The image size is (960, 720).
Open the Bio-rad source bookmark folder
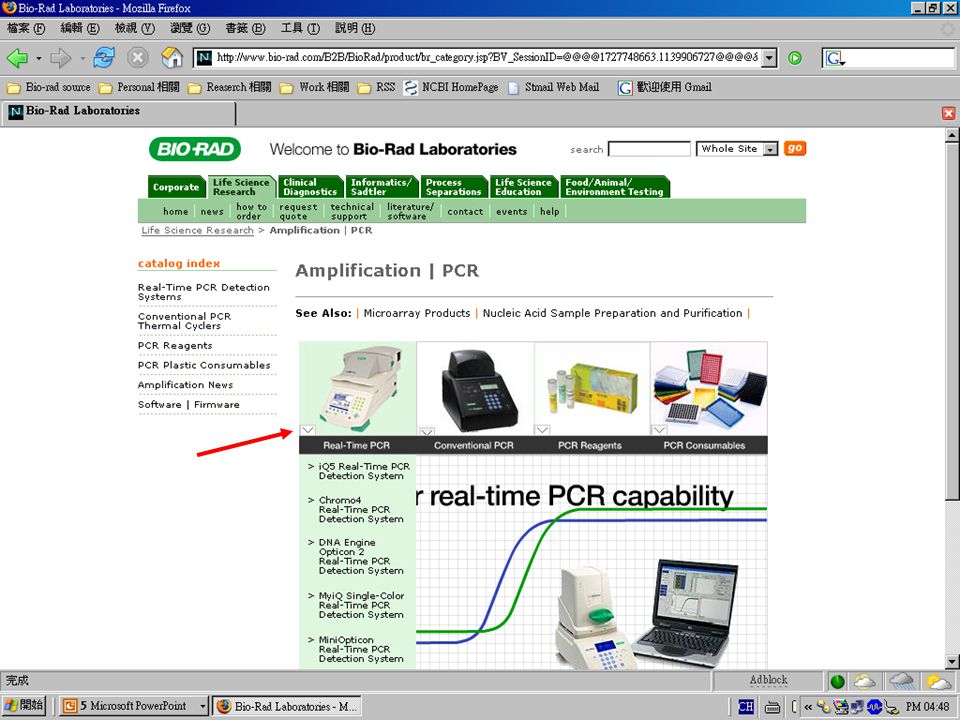(48, 88)
